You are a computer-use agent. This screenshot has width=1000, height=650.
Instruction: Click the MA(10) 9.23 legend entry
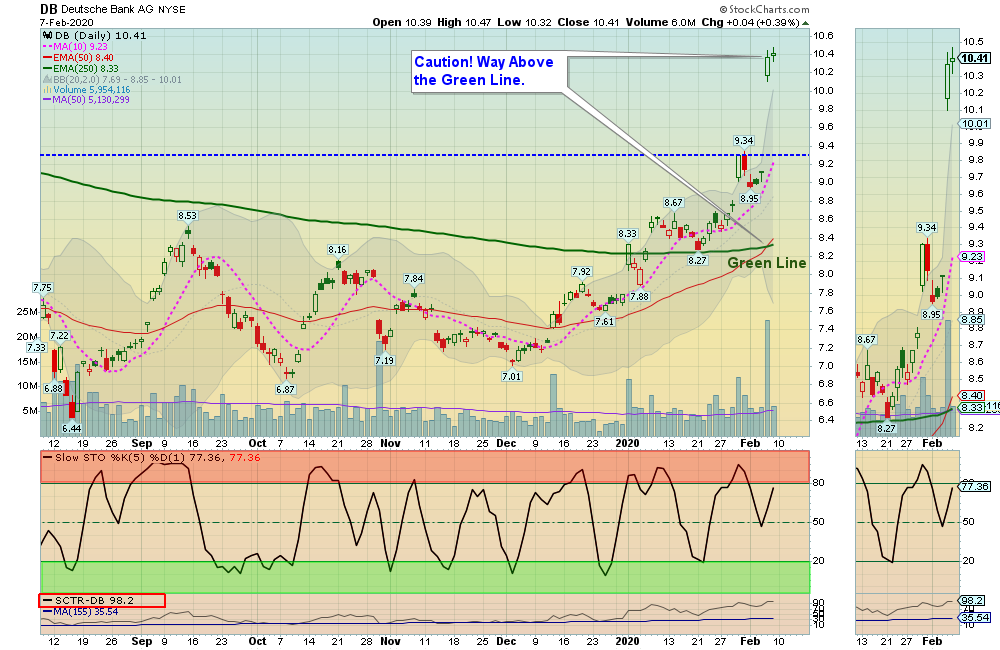[x=75, y=47]
